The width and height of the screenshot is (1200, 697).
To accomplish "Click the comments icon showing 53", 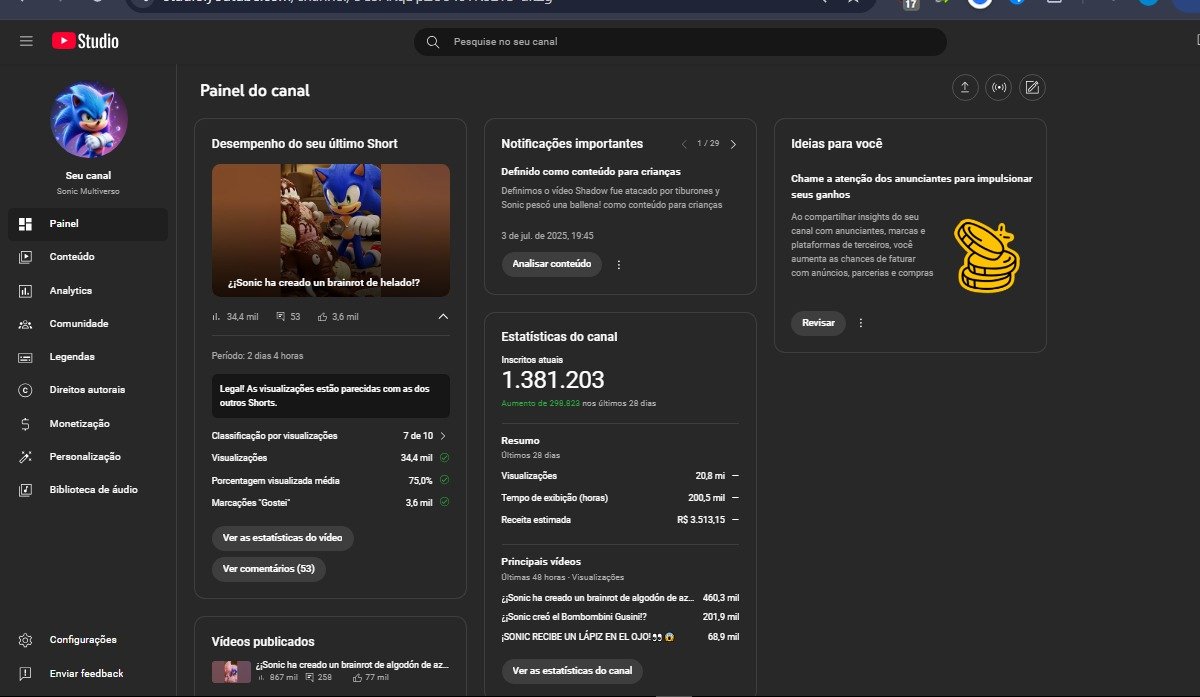I will click(x=281, y=317).
